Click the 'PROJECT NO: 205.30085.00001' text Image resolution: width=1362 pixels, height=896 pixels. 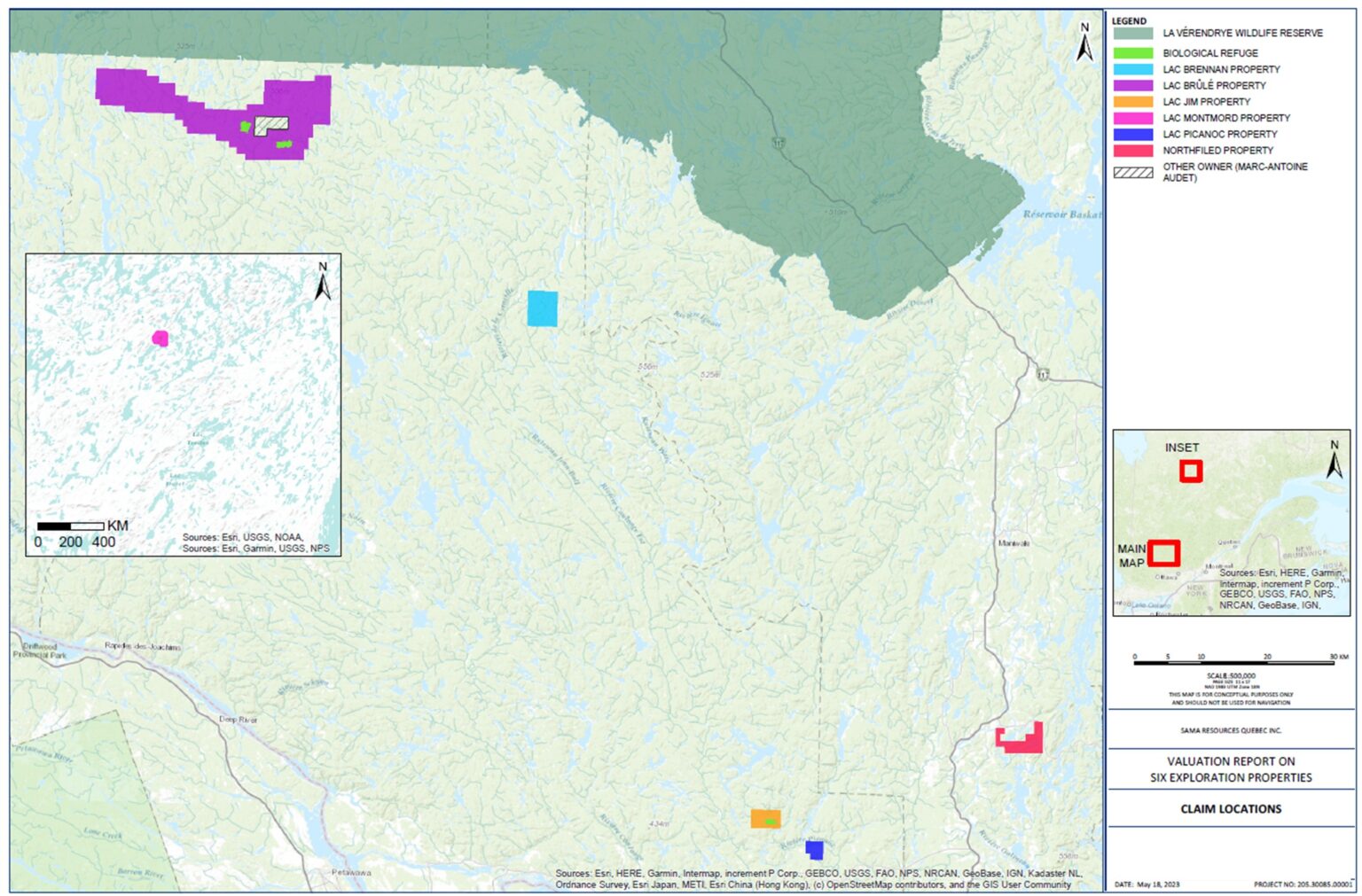[1303, 884]
